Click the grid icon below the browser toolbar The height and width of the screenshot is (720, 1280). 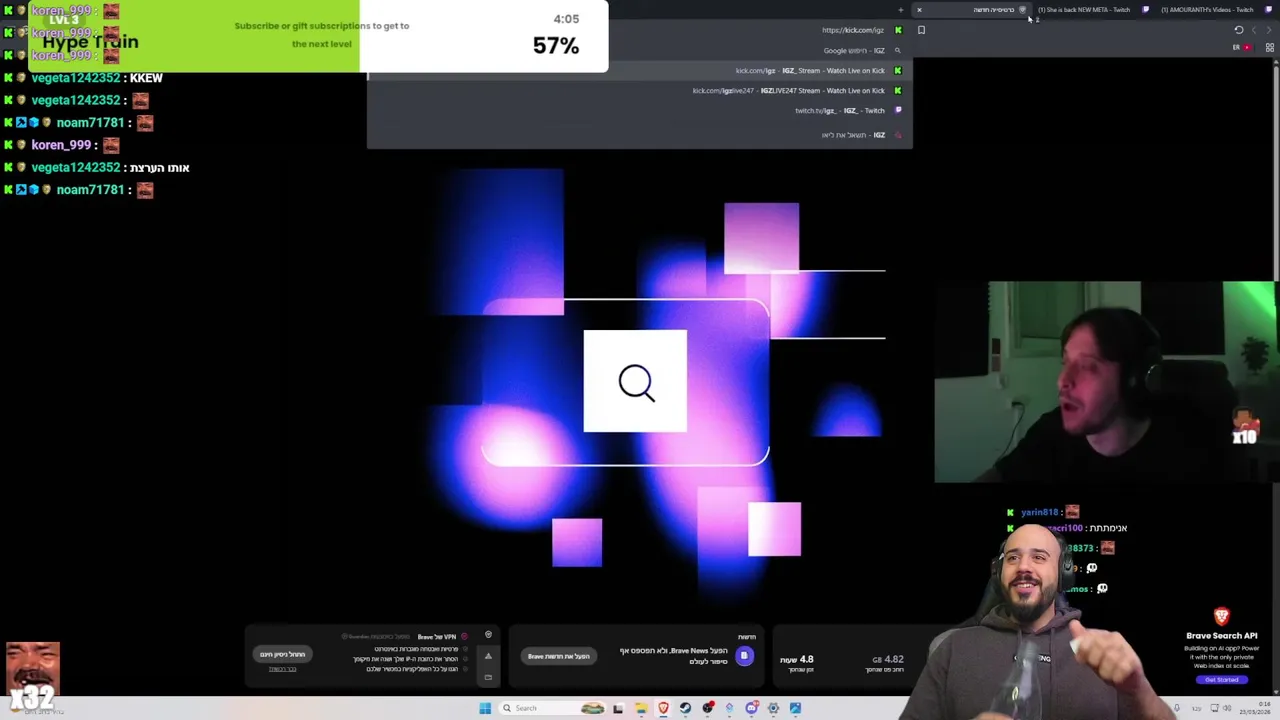(x=1270, y=47)
